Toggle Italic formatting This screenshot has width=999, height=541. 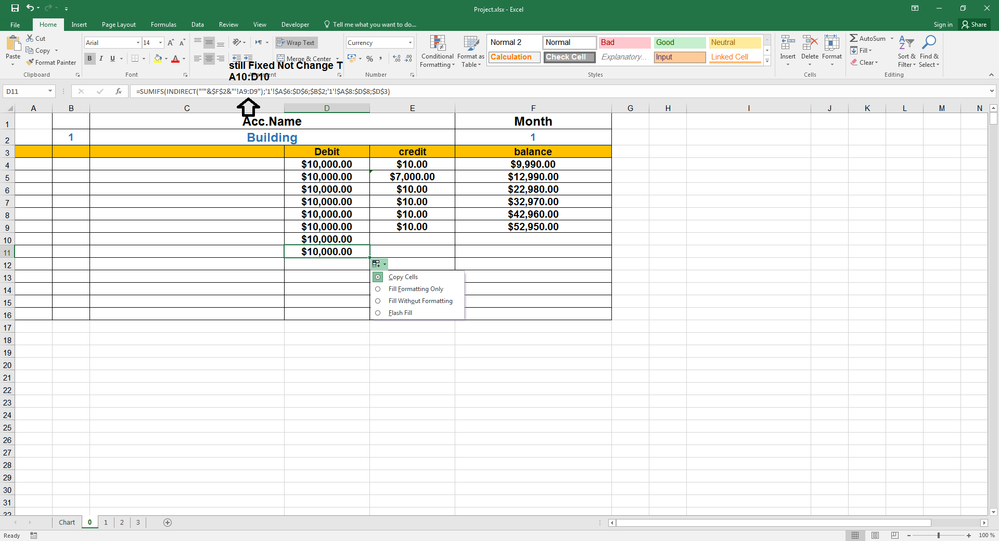pos(101,59)
